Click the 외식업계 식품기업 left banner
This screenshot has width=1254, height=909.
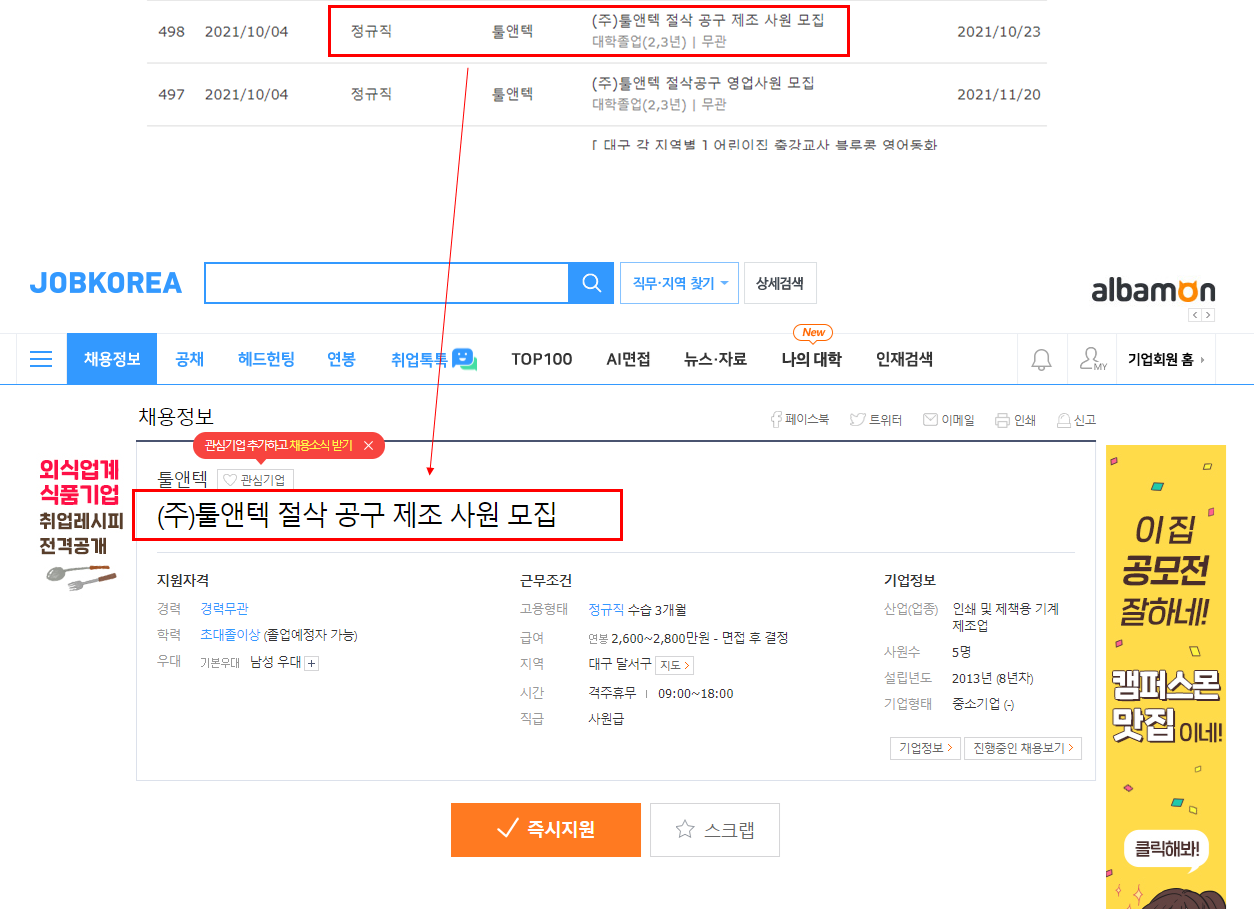pyautogui.click(x=80, y=524)
